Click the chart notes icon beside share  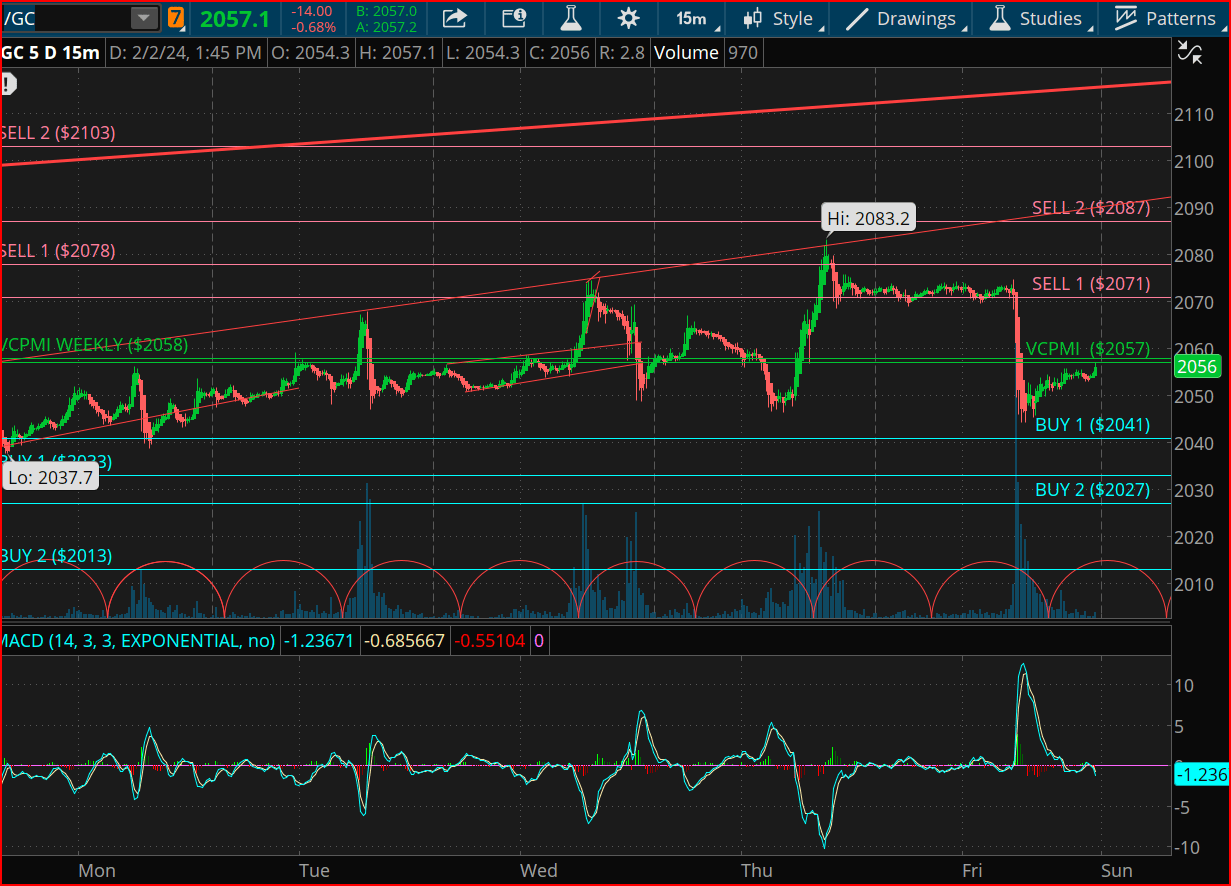(514, 18)
